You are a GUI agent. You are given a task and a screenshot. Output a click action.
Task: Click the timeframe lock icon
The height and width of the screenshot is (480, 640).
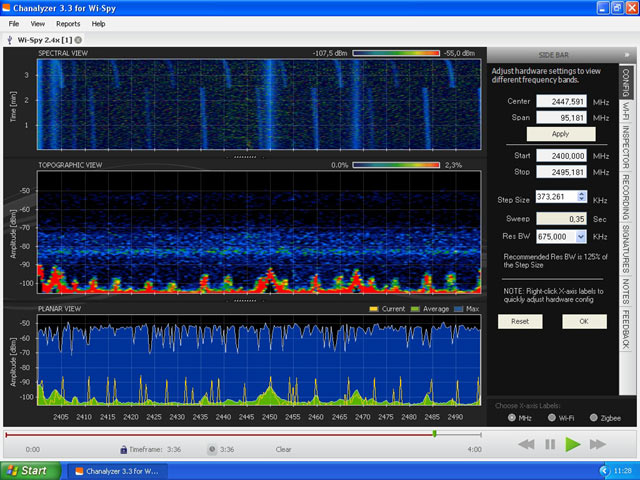point(124,449)
